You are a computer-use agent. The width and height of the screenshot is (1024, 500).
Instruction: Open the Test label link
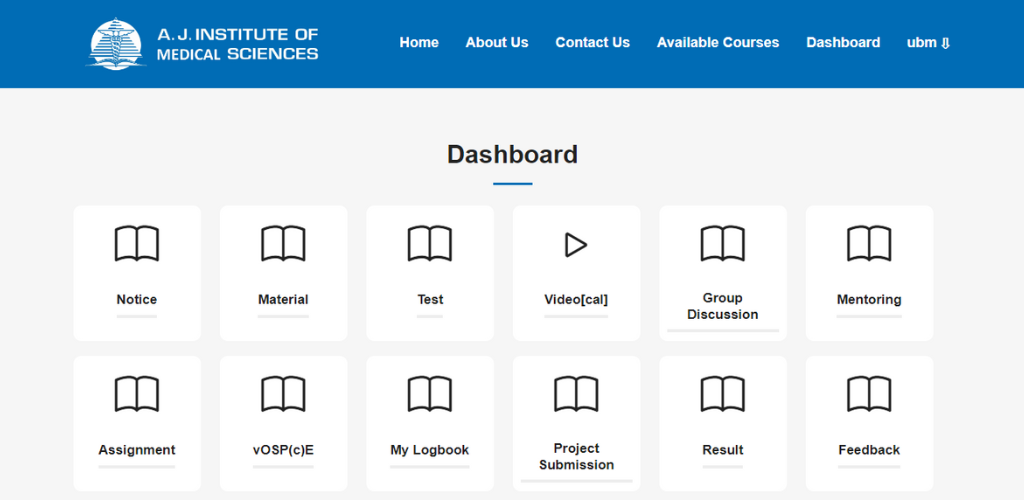(x=430, y=300)
